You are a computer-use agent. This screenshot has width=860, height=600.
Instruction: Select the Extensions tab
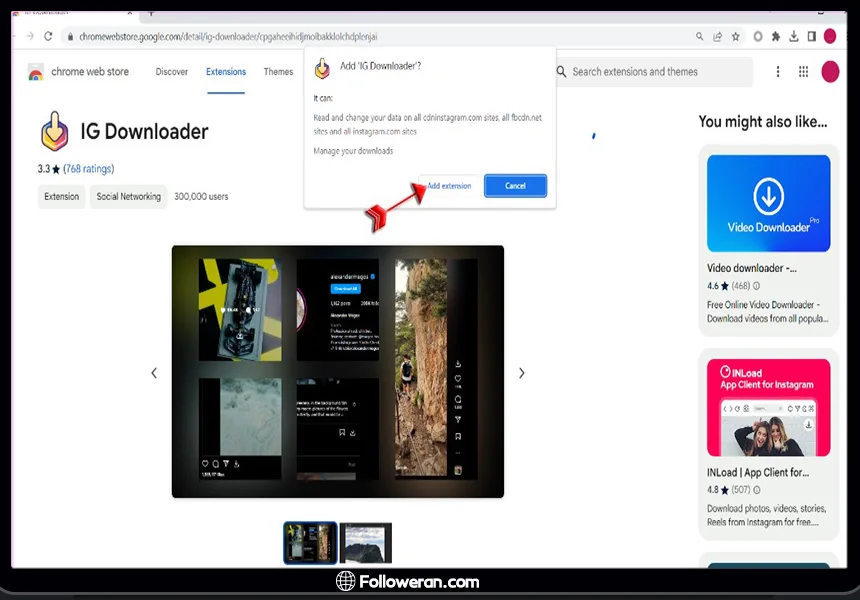point(226,72)
